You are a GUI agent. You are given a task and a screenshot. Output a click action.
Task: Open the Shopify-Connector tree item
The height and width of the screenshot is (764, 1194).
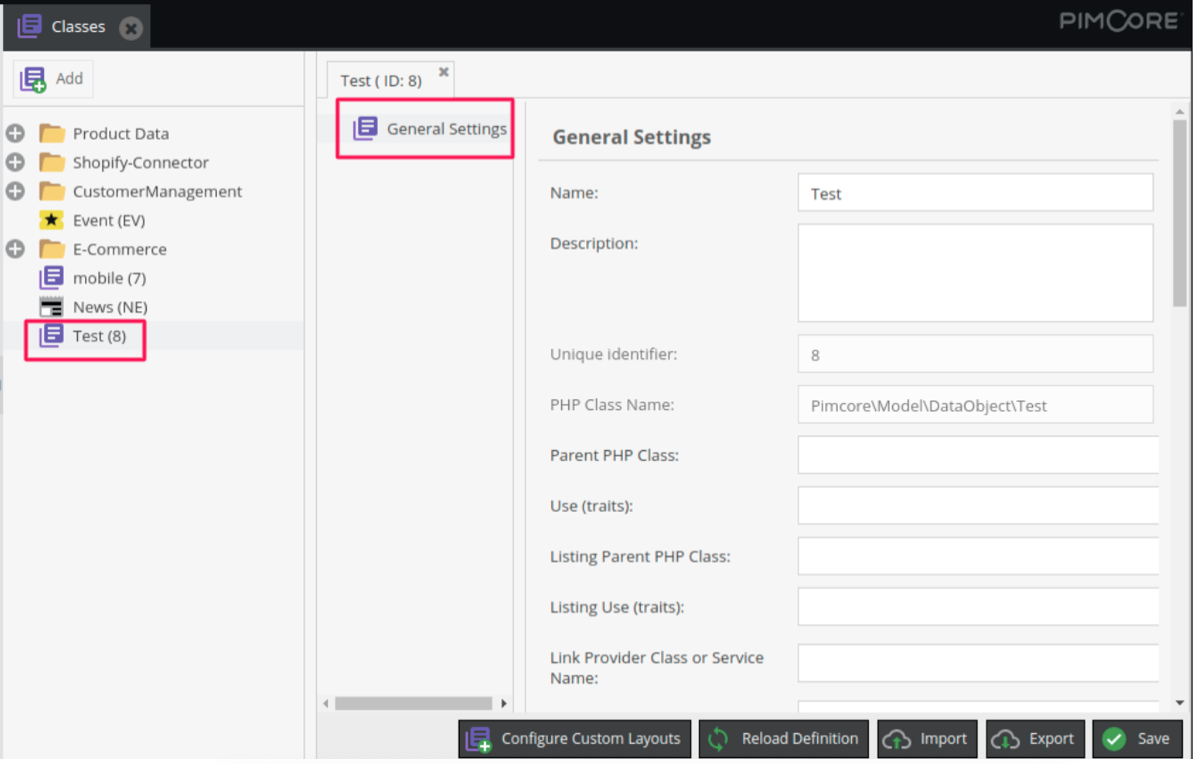pyautogui.click(x=141, y=162)
